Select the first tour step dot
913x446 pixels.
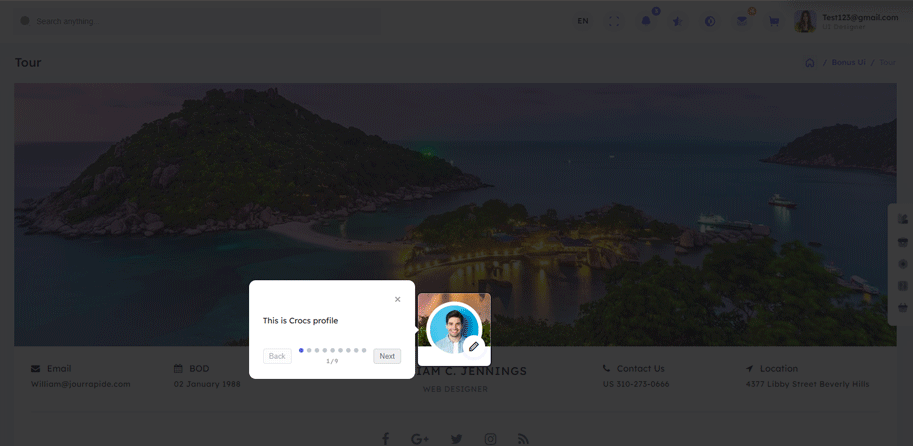(x=301, y=351)
